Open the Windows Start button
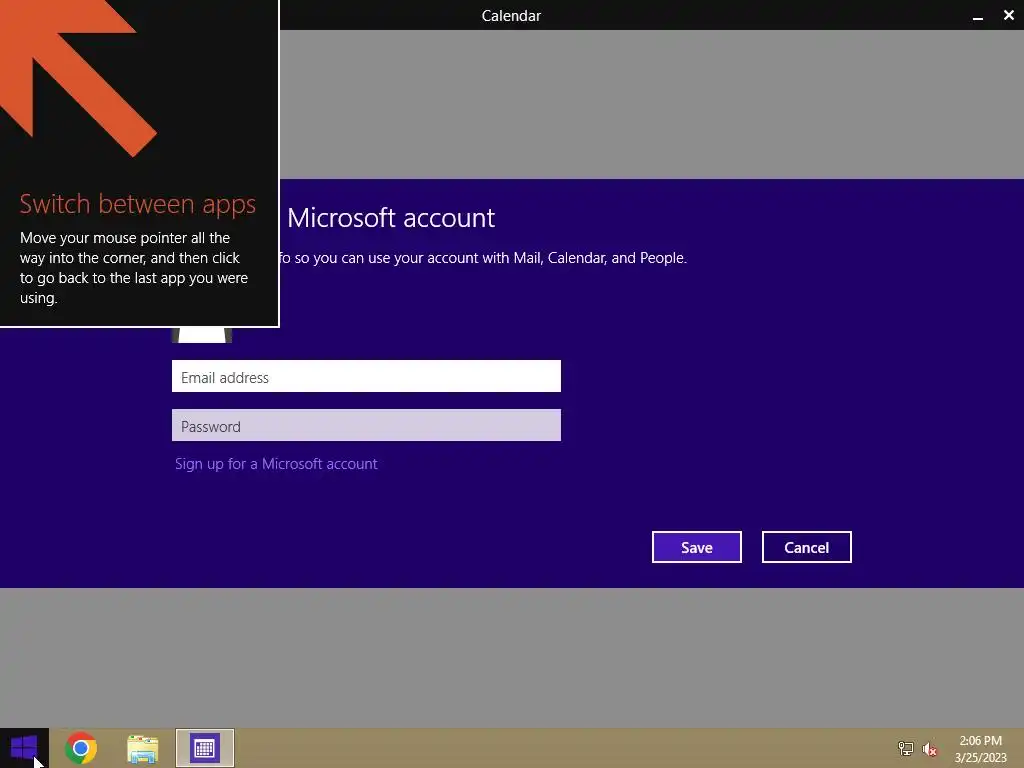The image size is (1024, 768). tap(24, 748)
